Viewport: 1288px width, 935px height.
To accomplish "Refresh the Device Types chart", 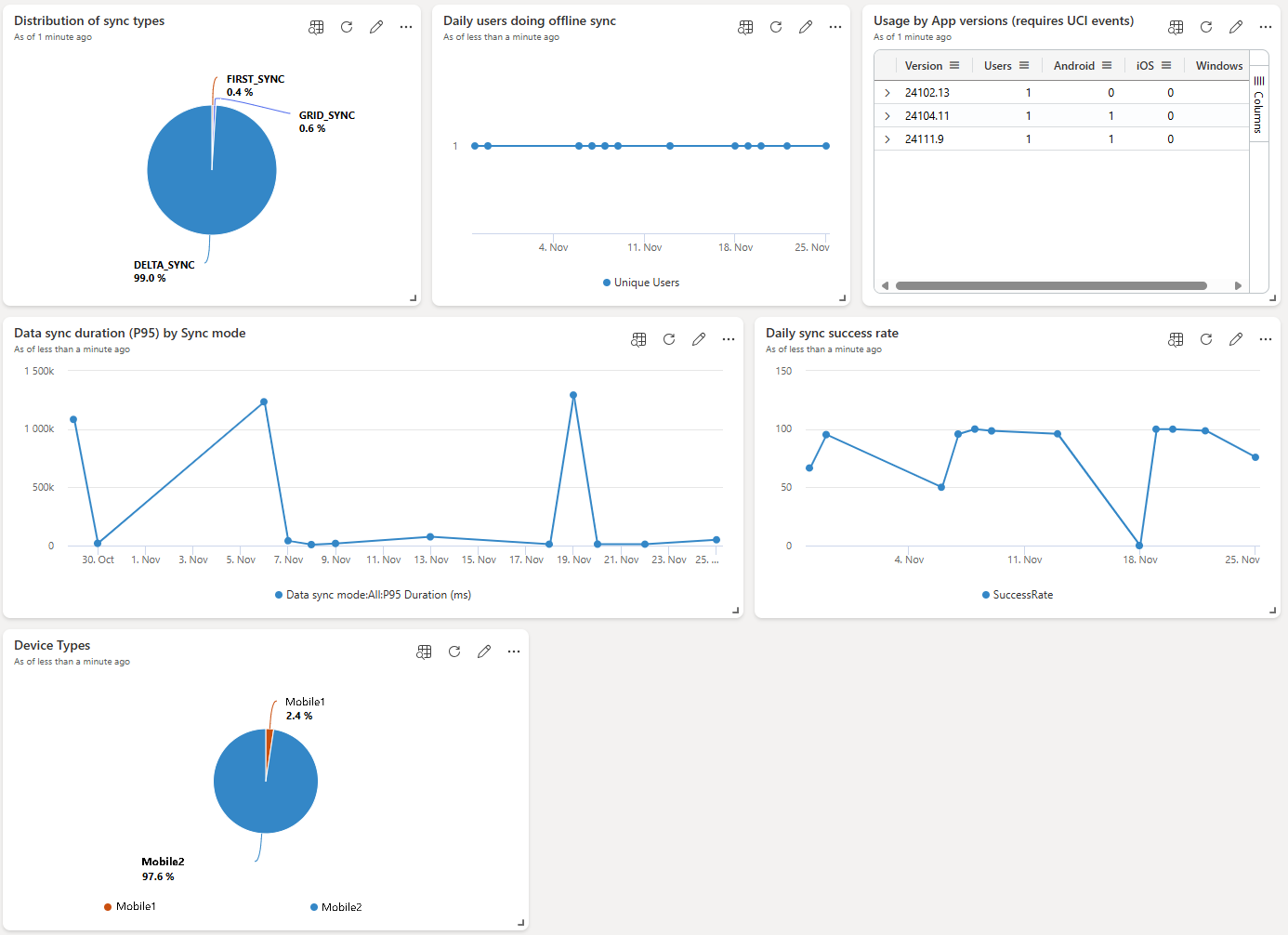I will pyautogui.click(x=454, y=652).
